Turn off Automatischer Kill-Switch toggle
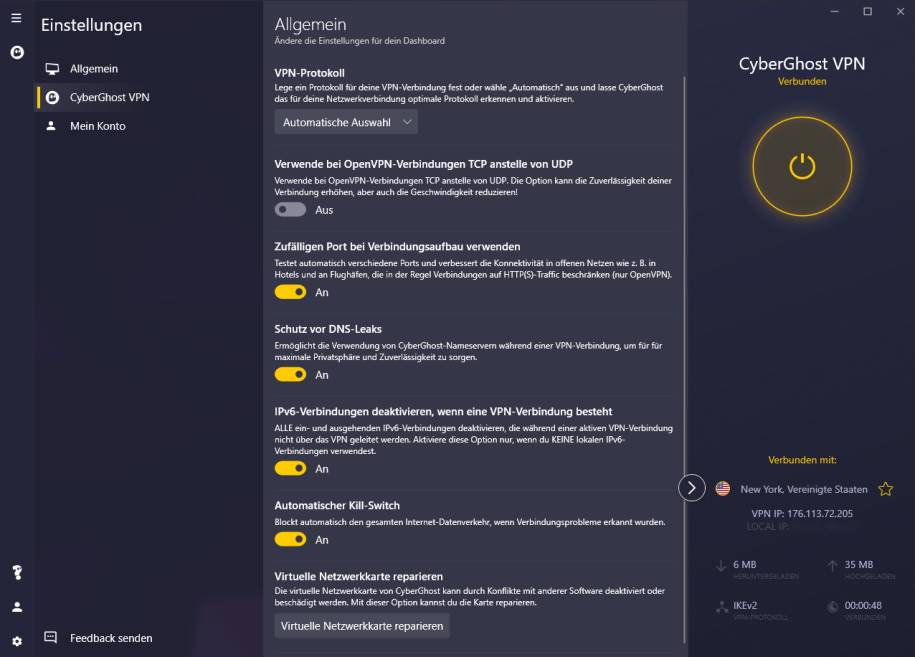 pyautogui.click(x=290, y=539)
